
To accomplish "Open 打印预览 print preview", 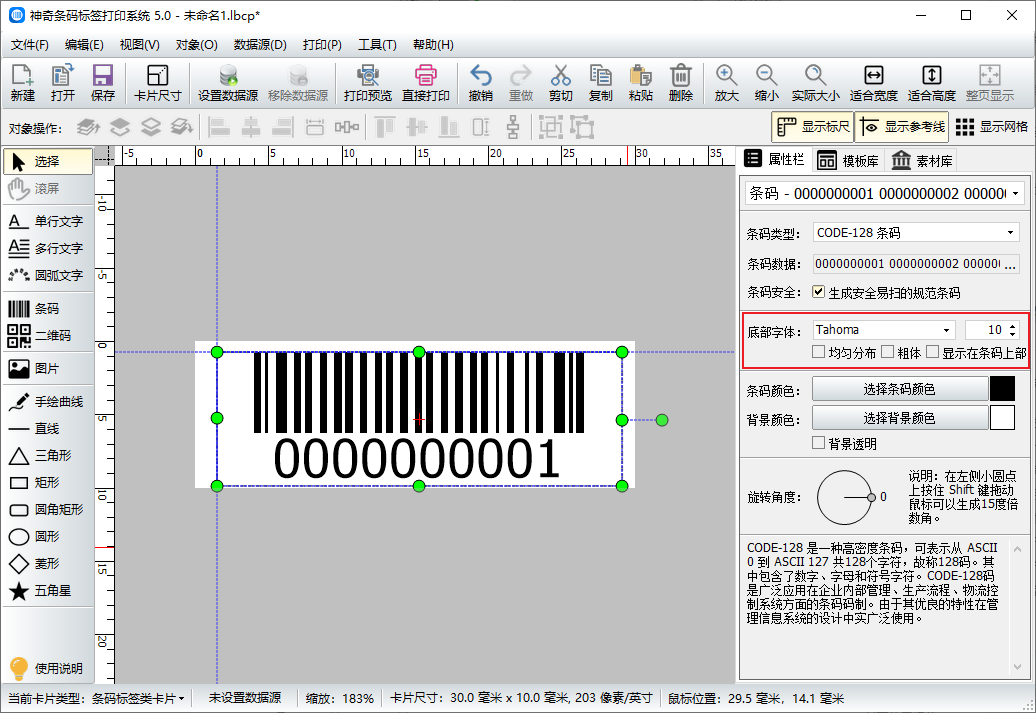I will click(x=367, y=83).
